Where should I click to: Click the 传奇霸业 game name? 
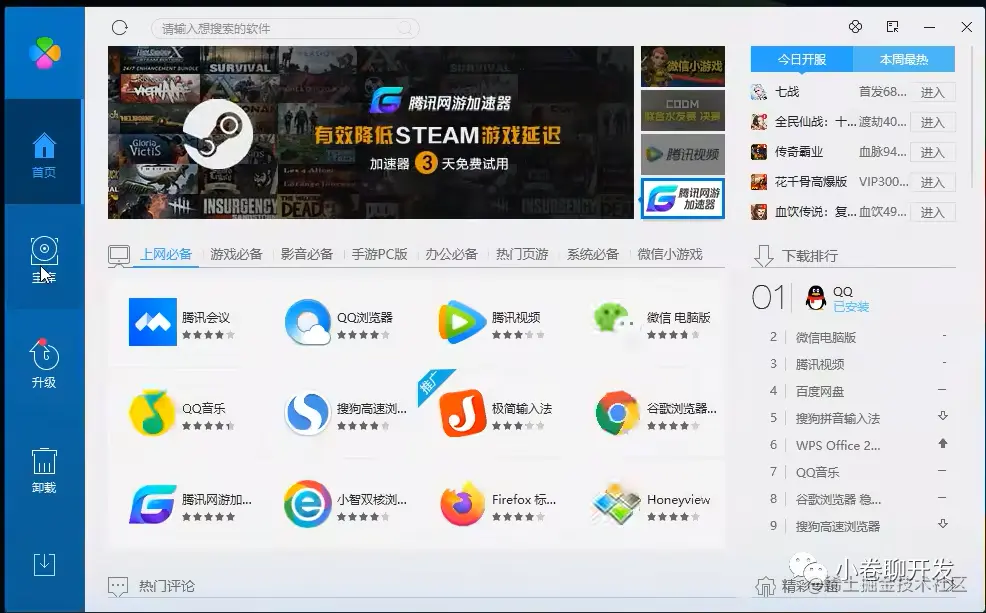point(799,152)
